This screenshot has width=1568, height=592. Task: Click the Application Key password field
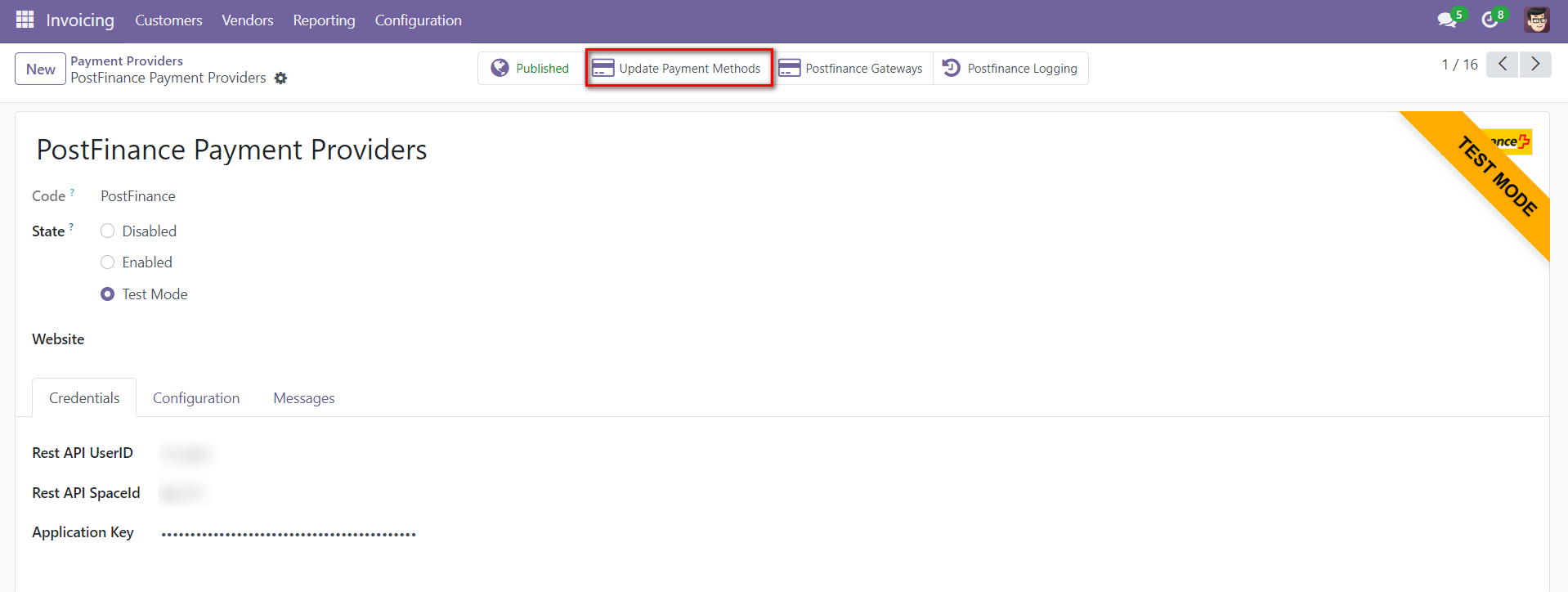tap(289, 534)
